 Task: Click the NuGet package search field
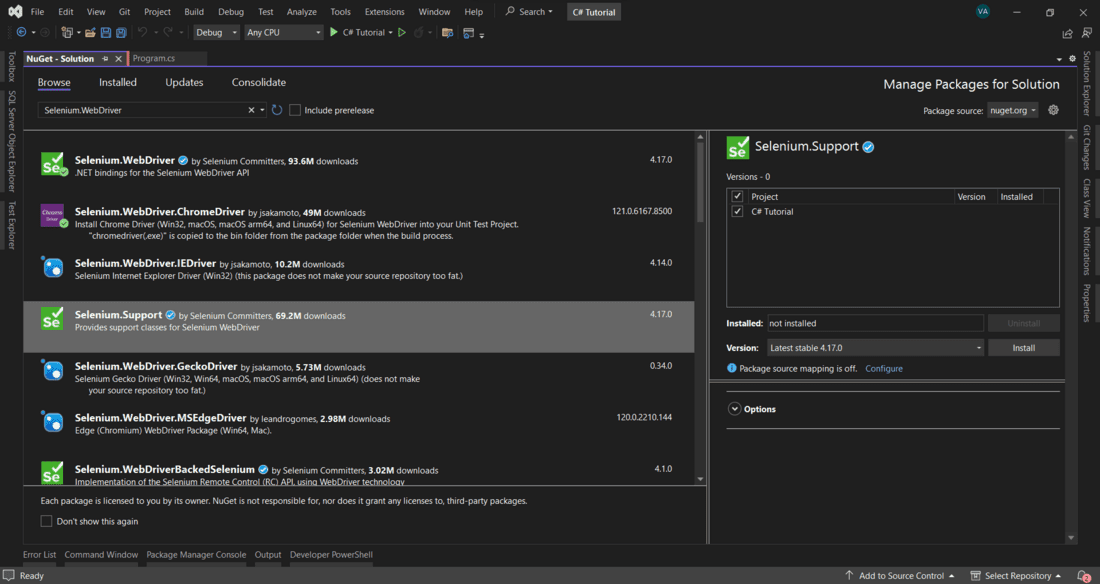144,110
